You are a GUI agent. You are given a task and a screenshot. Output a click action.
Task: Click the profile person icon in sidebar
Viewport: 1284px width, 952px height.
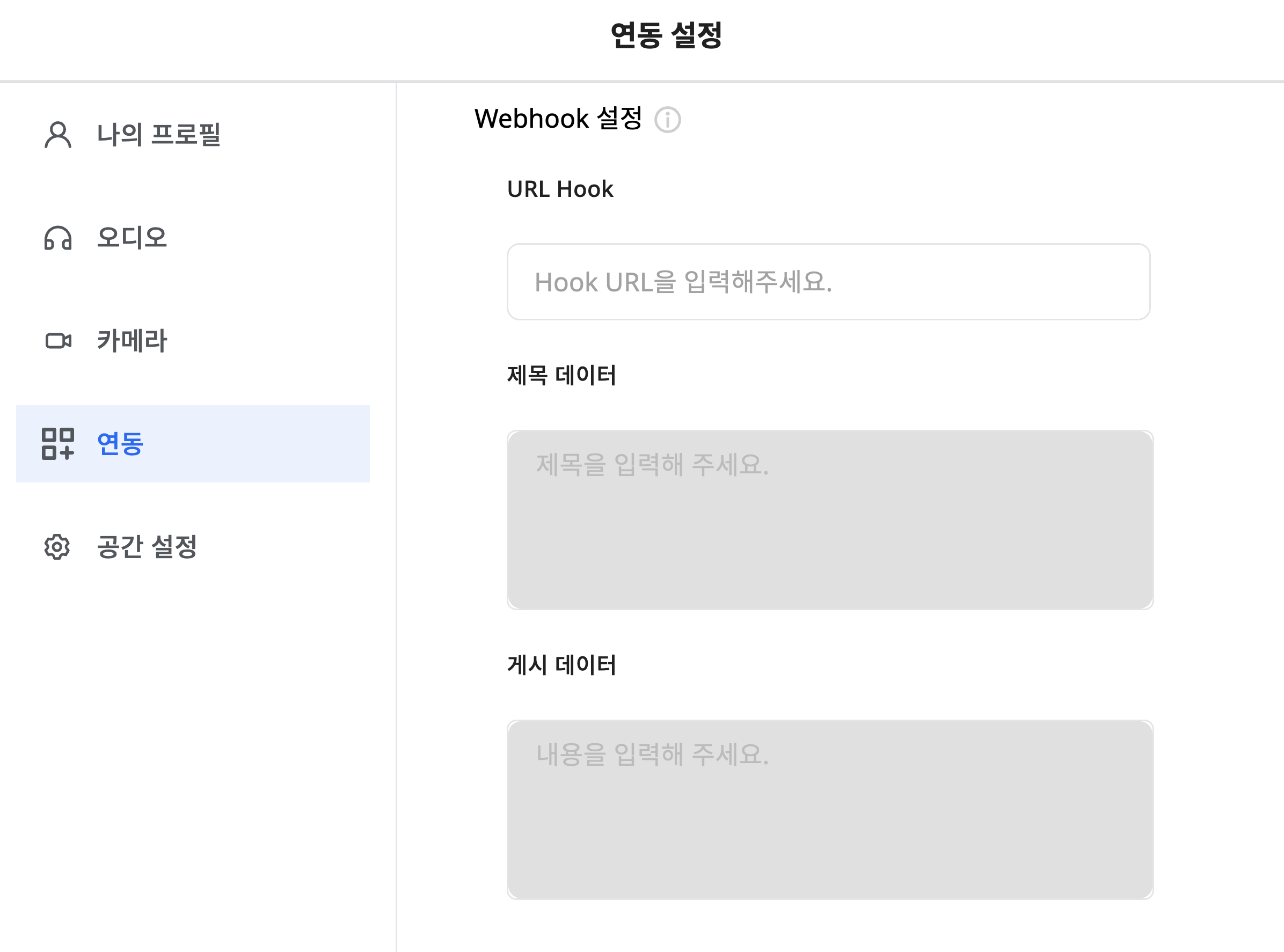tap(57, 135)
